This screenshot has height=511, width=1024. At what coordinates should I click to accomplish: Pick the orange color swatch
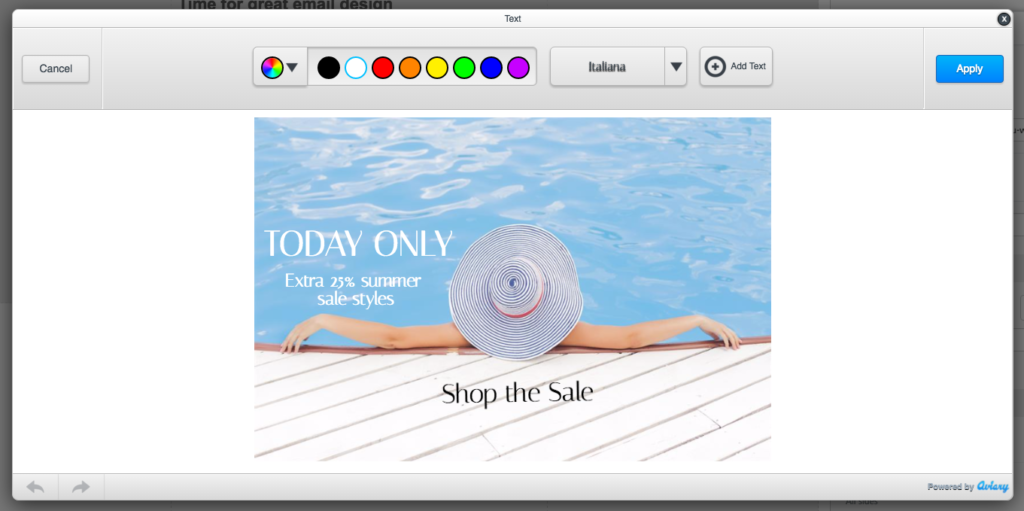(409, 67)
